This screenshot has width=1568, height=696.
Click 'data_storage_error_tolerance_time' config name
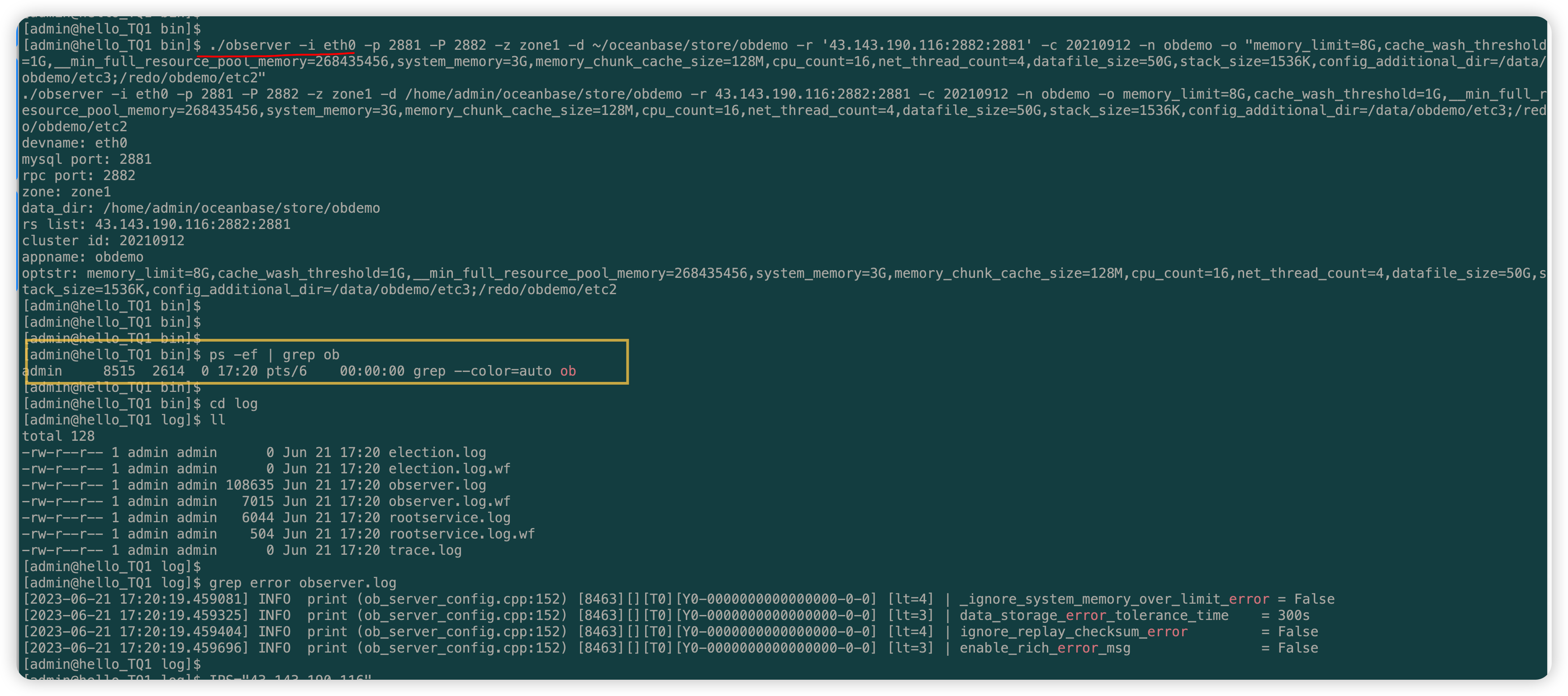click(1094, 615)
